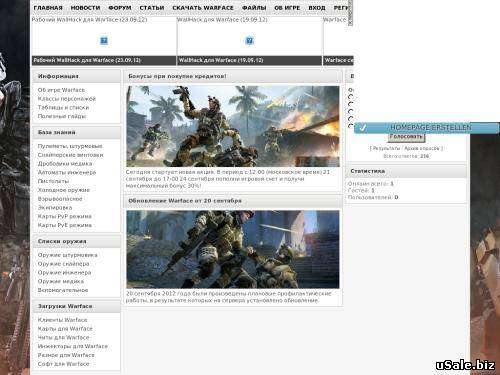This screenshot has height=375, width=500.
Task: Open the Полезные гайды link
Action: point(62,116)
